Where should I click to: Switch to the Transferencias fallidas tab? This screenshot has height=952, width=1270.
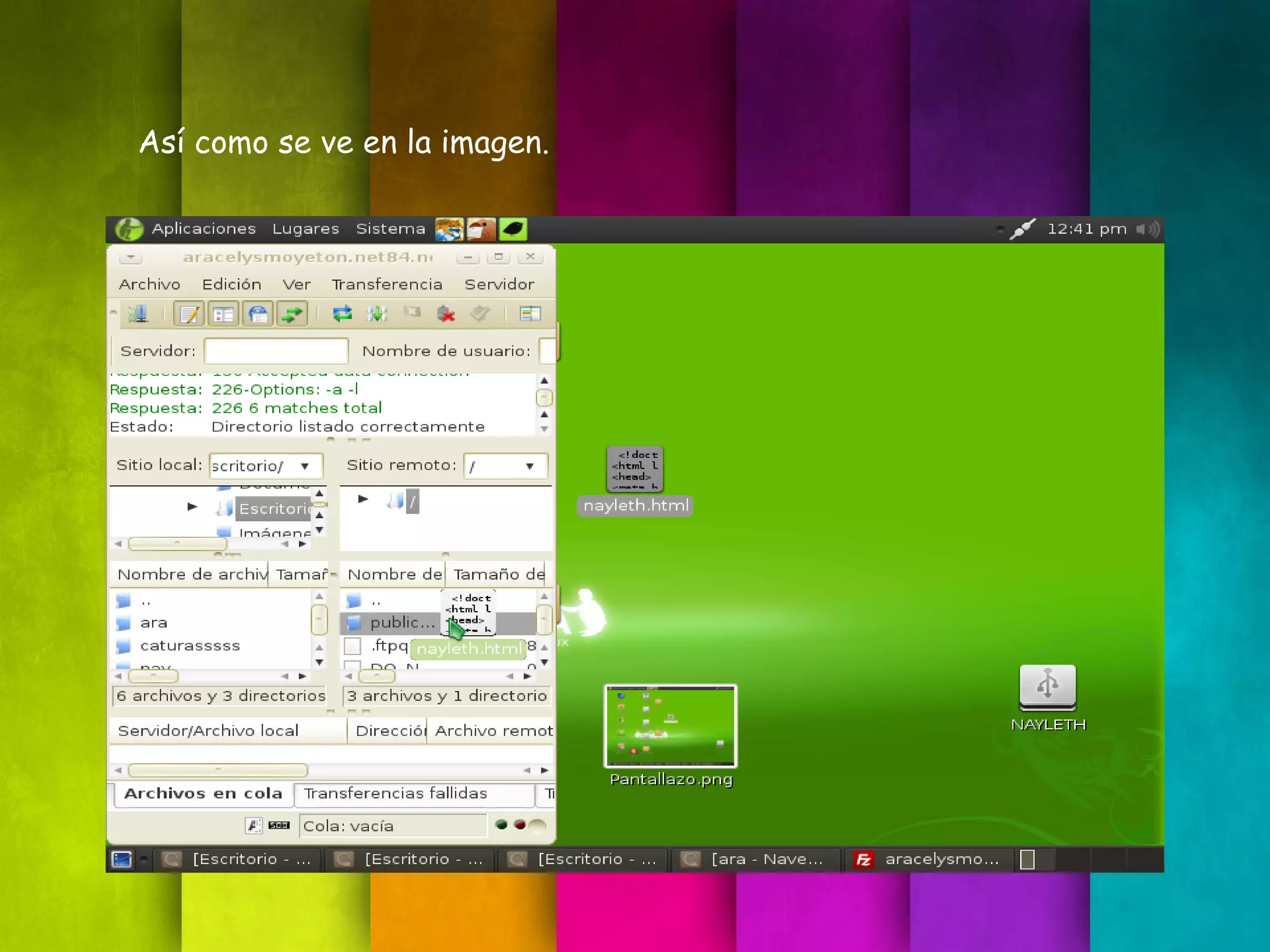(395, 793)
